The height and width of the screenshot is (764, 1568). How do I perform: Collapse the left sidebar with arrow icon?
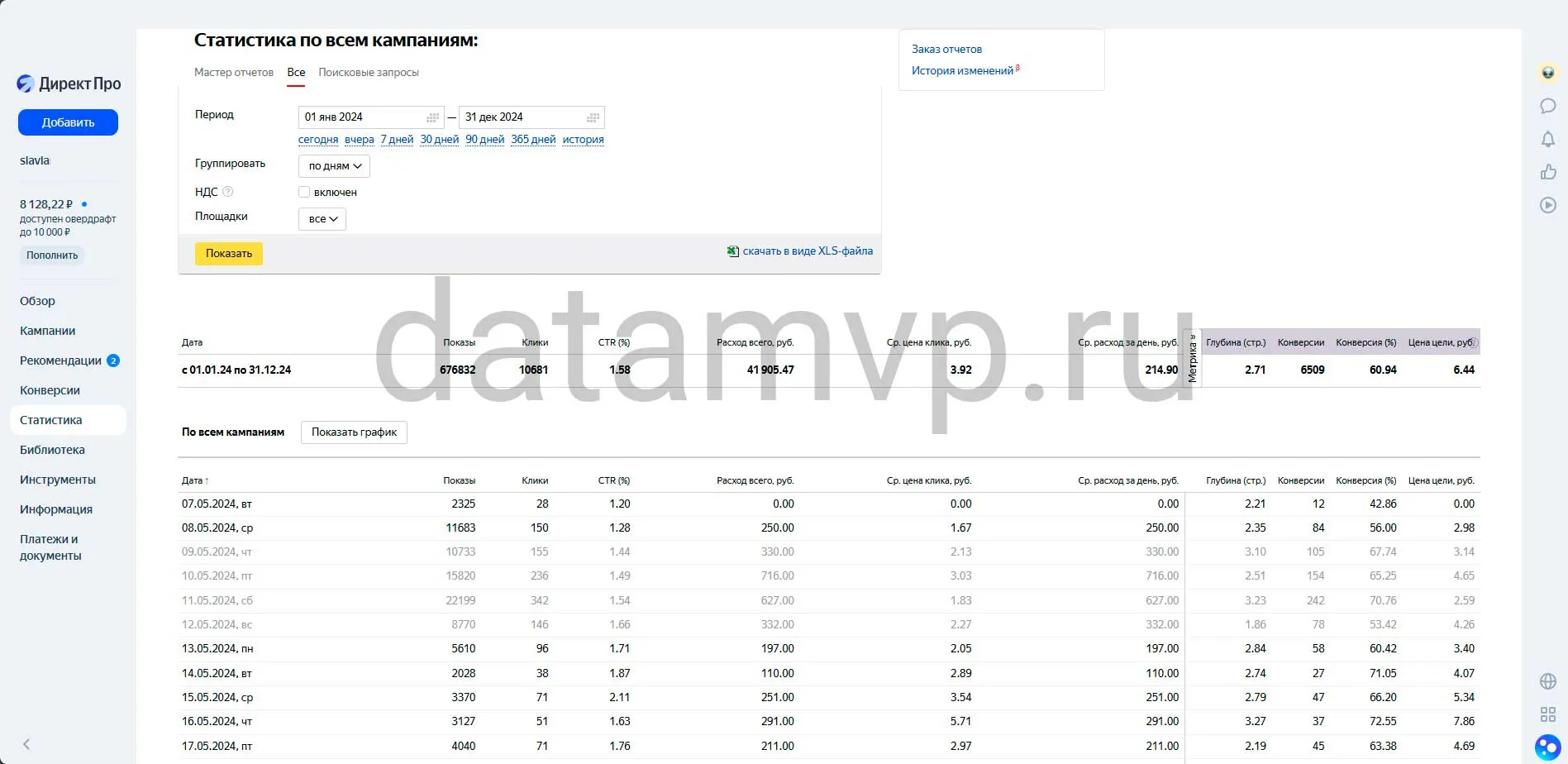coord(26,744)
